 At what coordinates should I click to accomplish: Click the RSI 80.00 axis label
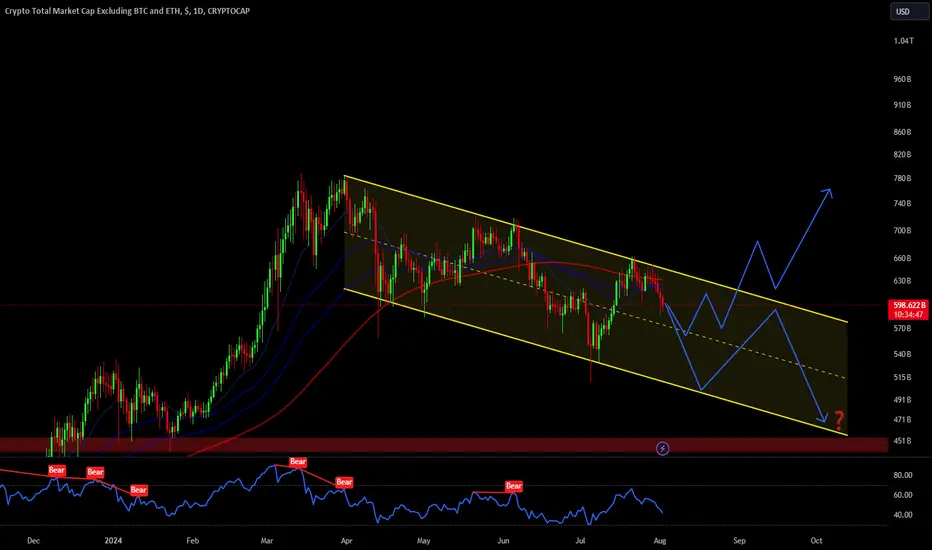[903, 475]
